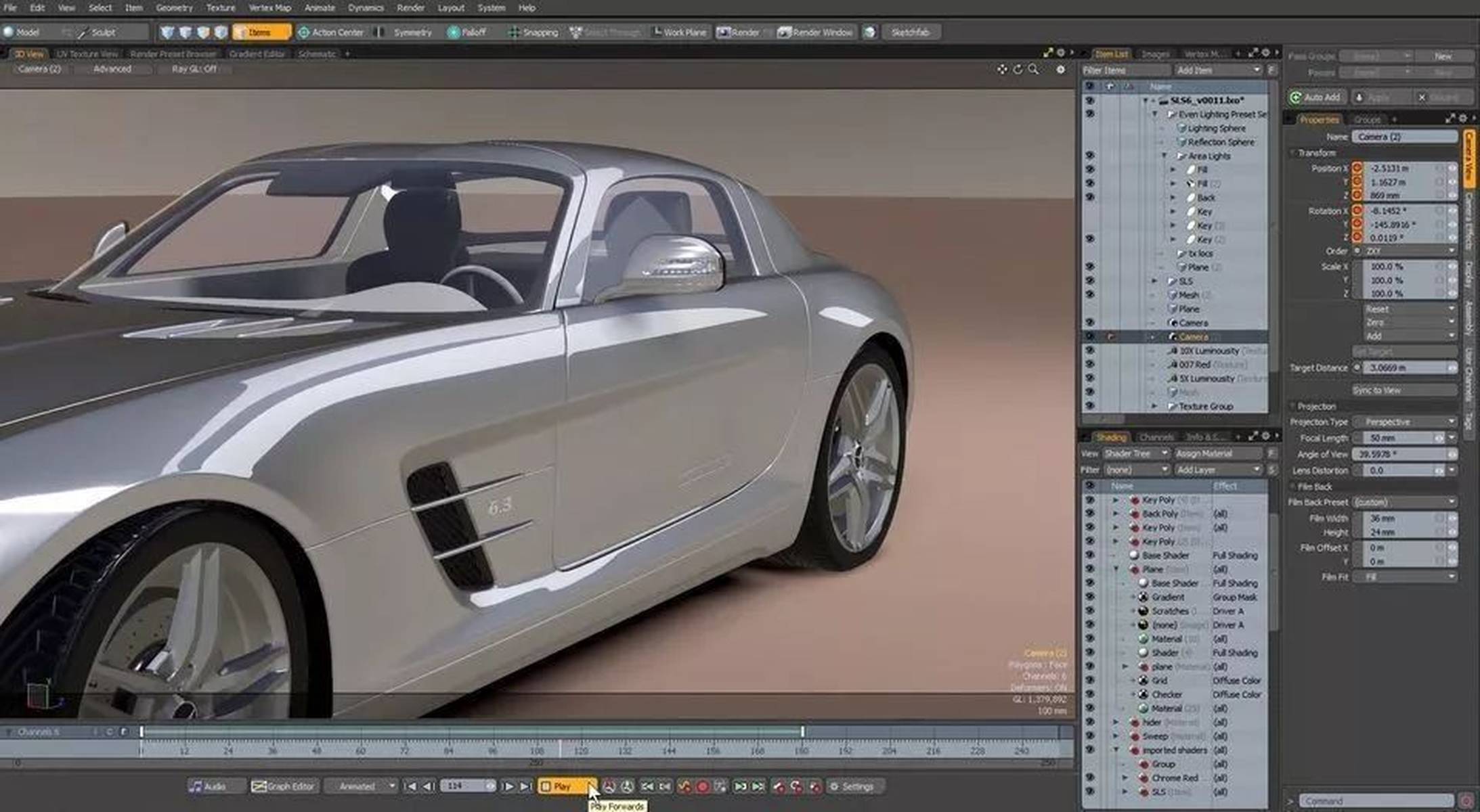Activate Items selection mode
The image size is (1480, 812).
[x=261, y=32]
